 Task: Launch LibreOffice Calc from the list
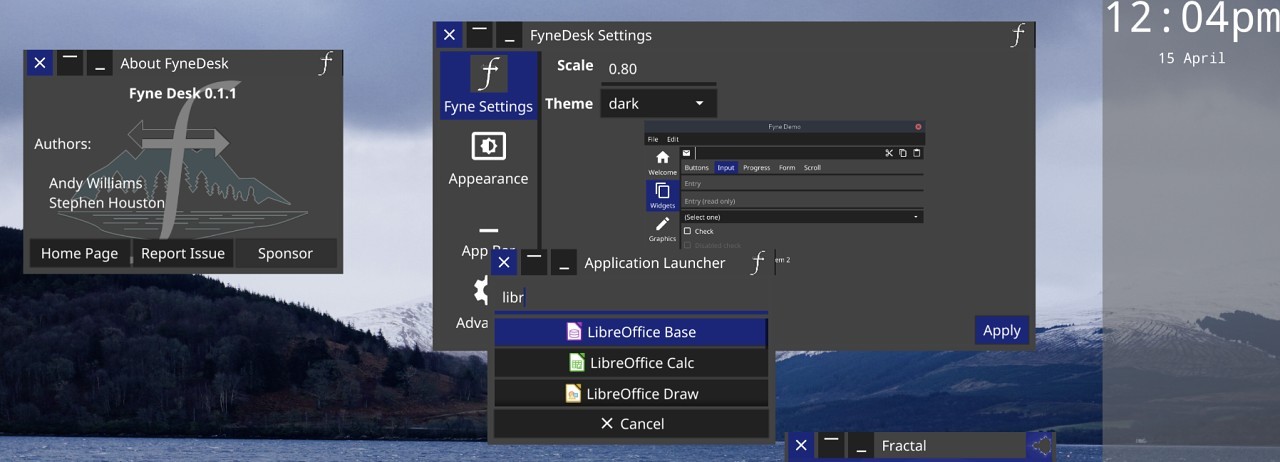tap(631, 363)
